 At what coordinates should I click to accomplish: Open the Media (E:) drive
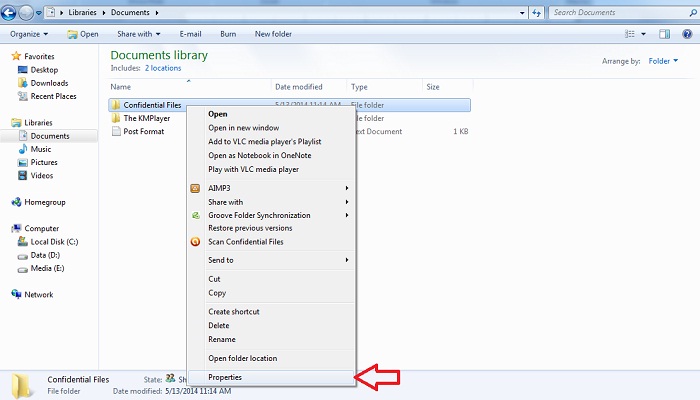[41, 268]
